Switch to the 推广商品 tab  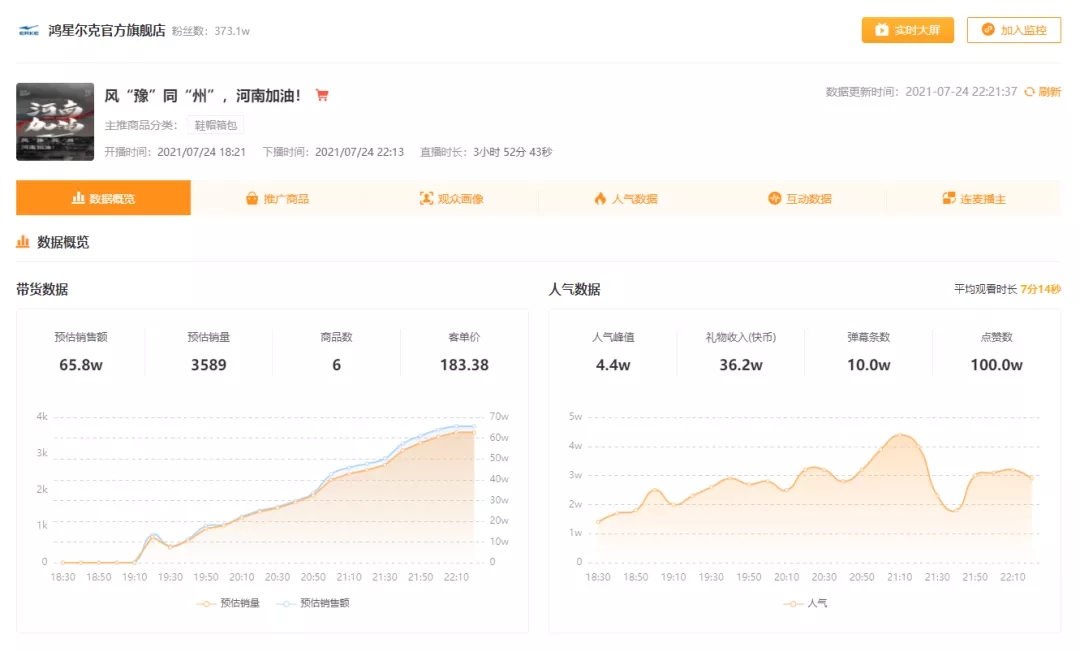(x=278, y=198)
